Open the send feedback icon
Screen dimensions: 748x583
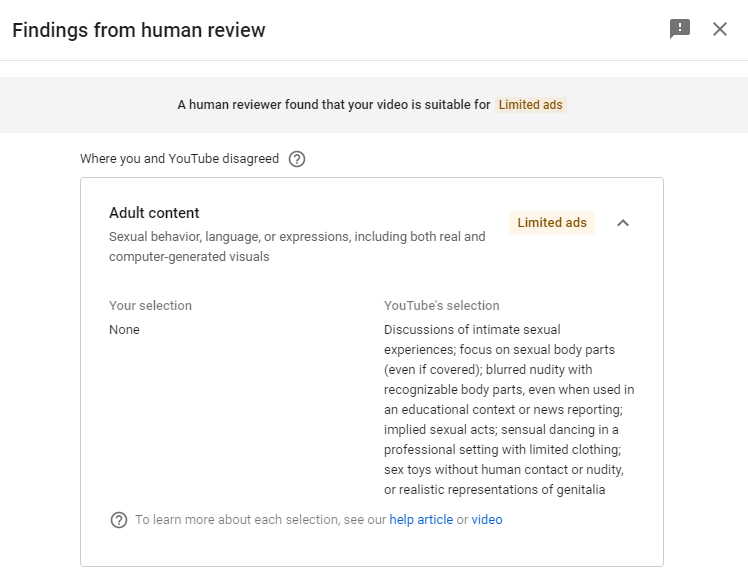click(x=680, y=29)
